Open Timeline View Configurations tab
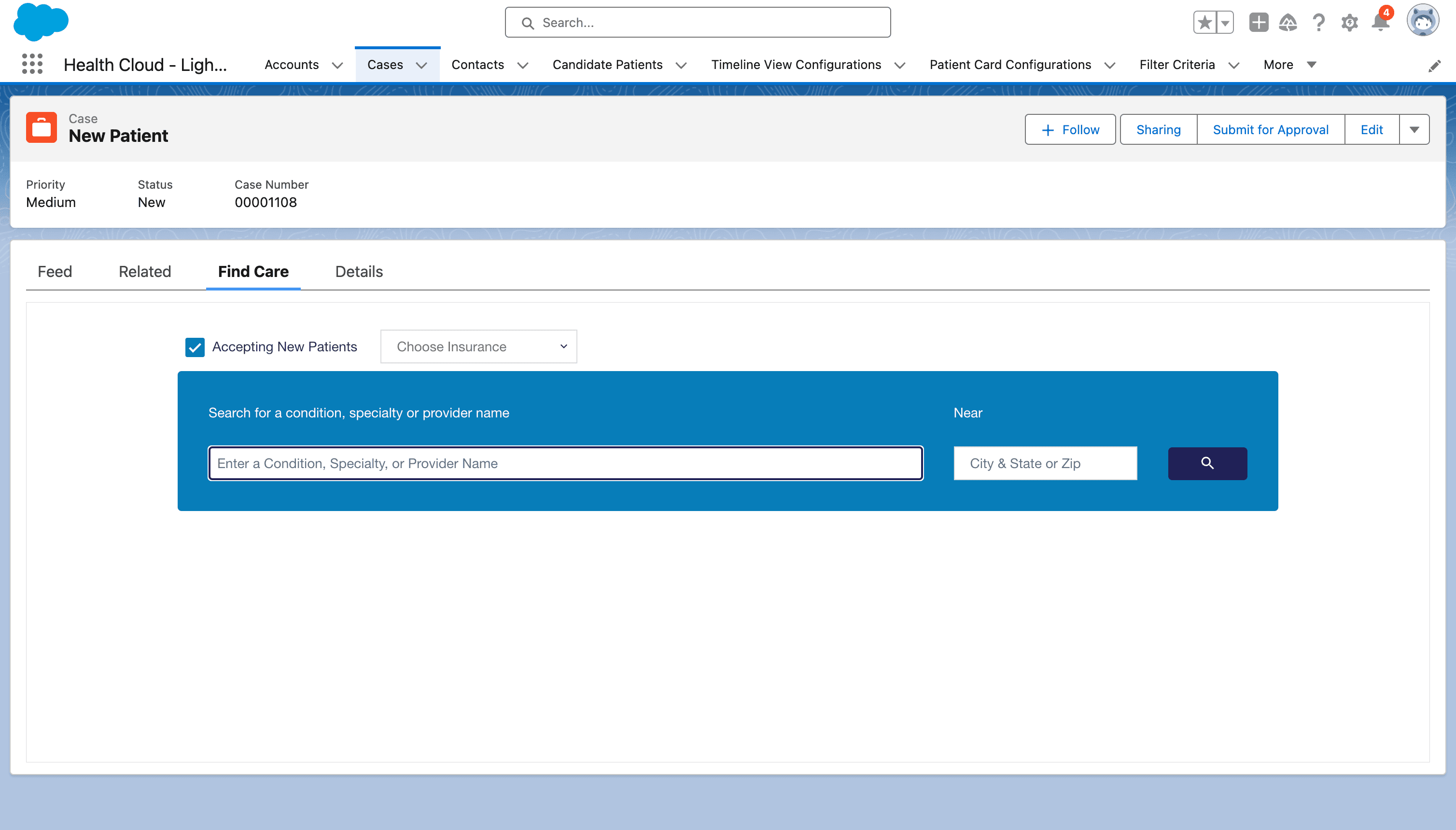Screen dimensions: 1456x830 click(796, 64)
